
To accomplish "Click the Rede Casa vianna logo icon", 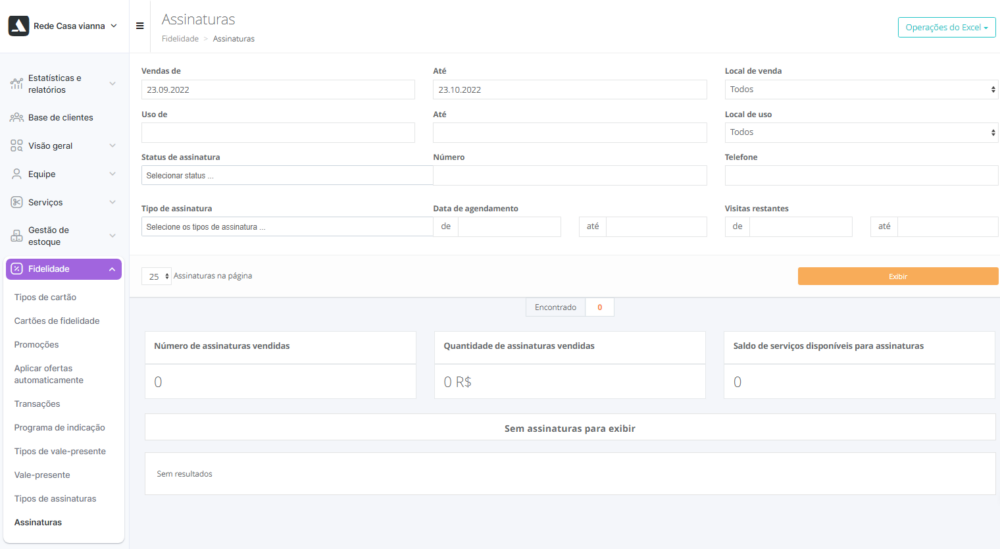I will click(18, 26).
